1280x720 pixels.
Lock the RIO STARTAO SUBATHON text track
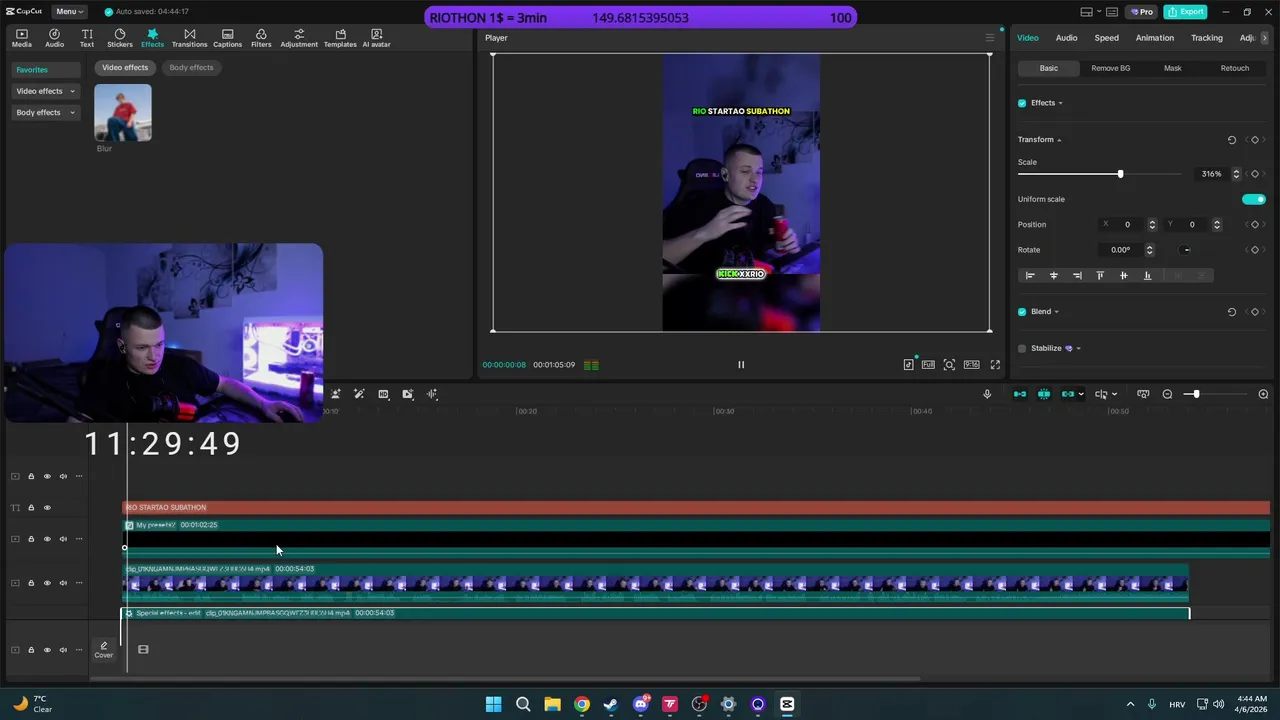[x=31, y=508]
